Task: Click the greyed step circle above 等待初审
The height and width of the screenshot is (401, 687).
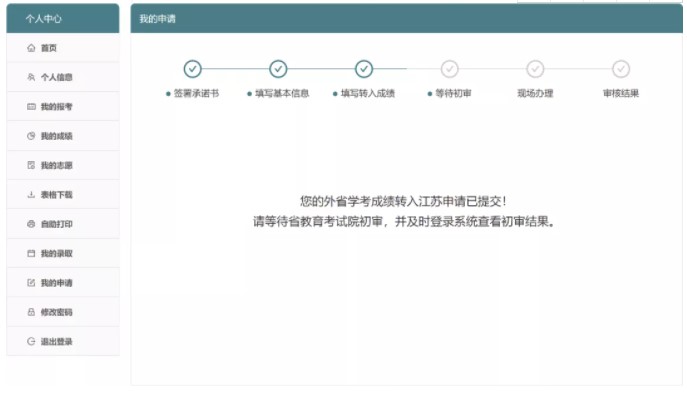Action: coord(450,69)
